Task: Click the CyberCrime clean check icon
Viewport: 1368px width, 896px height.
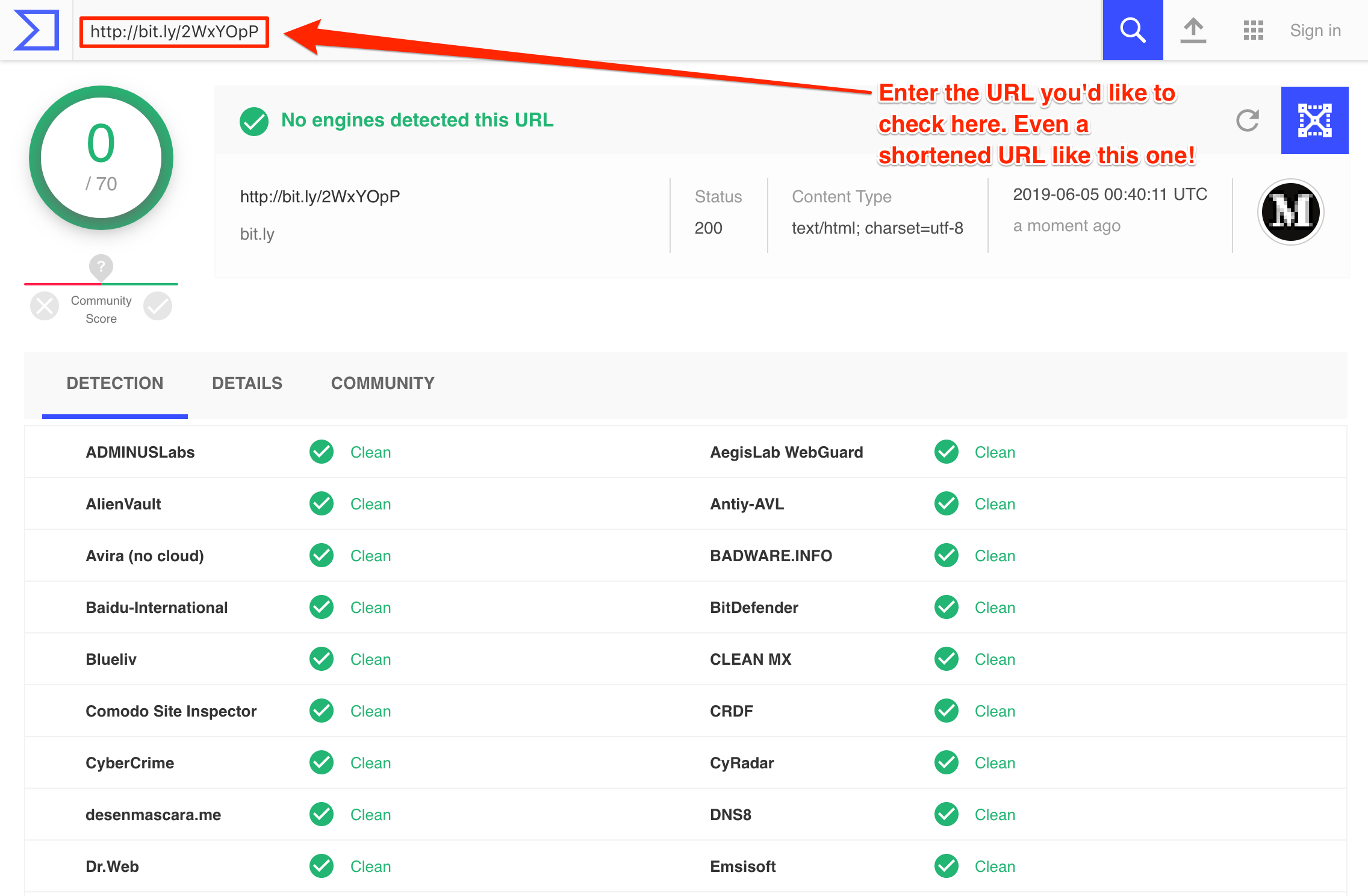Action: click(x=322, y=762)
